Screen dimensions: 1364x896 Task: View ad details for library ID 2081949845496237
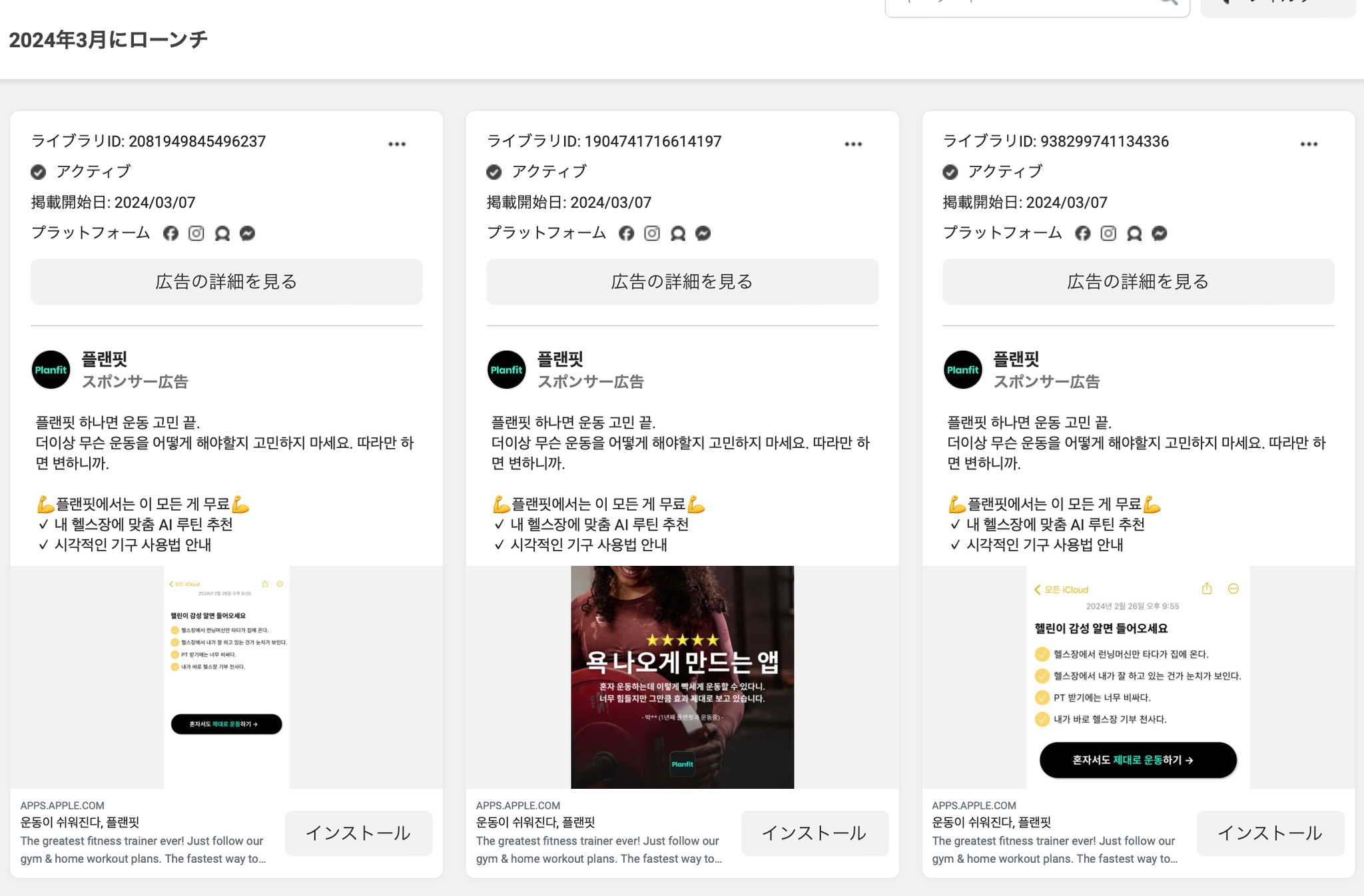pyautogui.click(x=226, y=282)
